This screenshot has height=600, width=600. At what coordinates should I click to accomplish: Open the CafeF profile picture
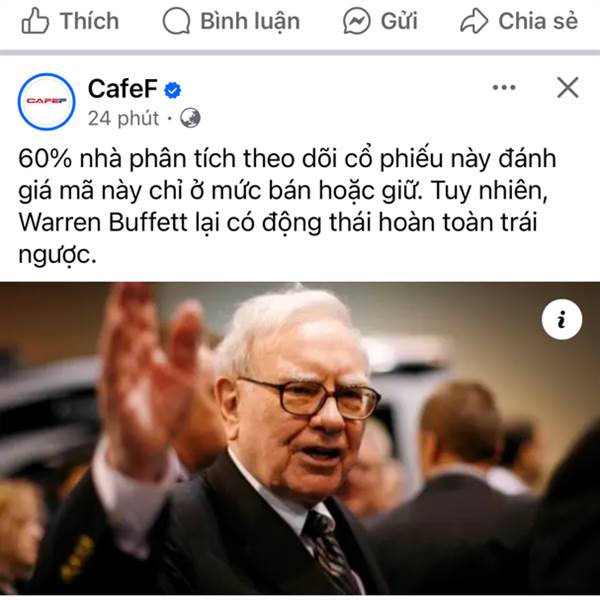tap(46, 101)
